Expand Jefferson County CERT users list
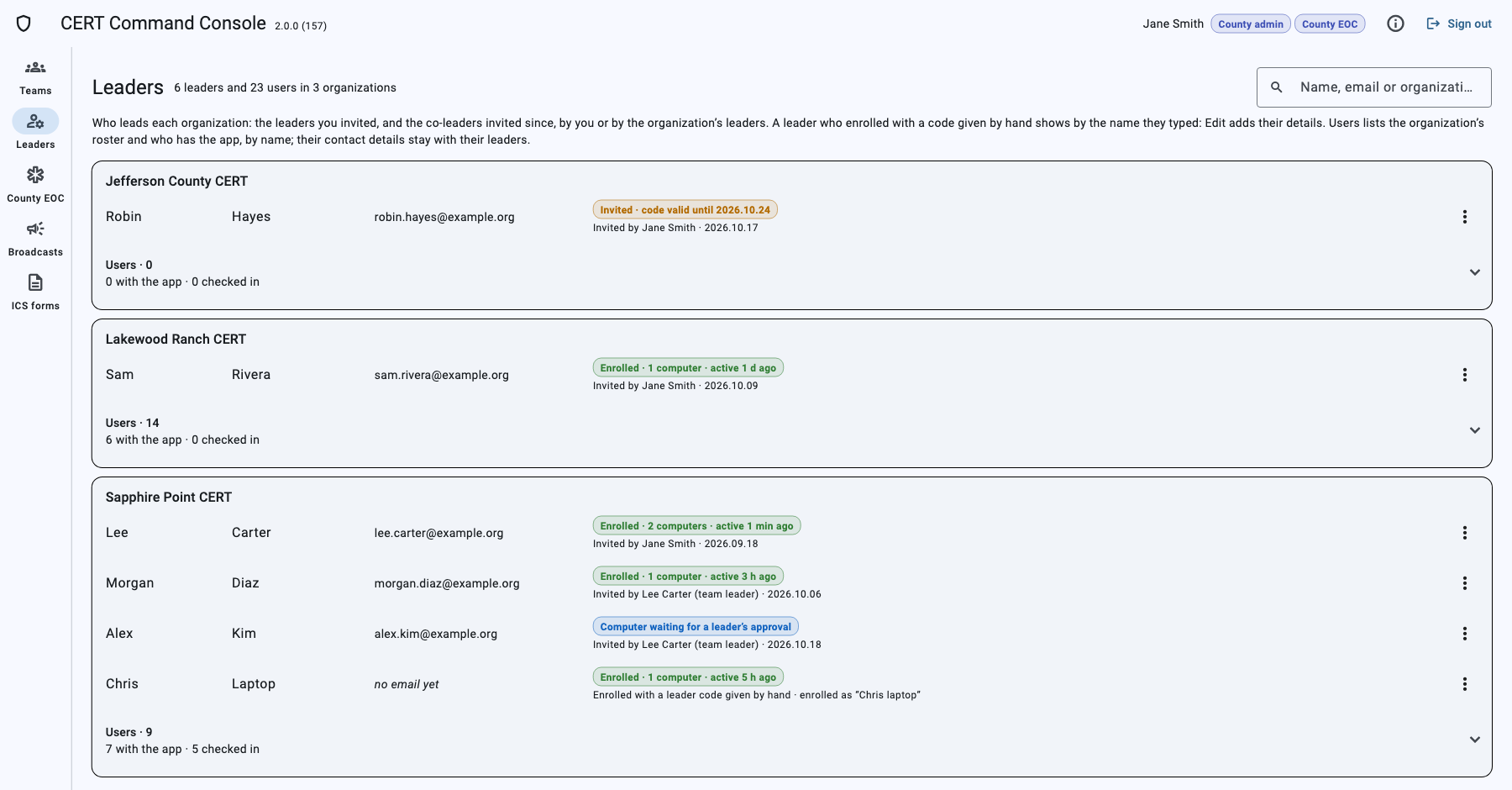This screenshot has width=1512, height=790. click(x=1475, y=272)
